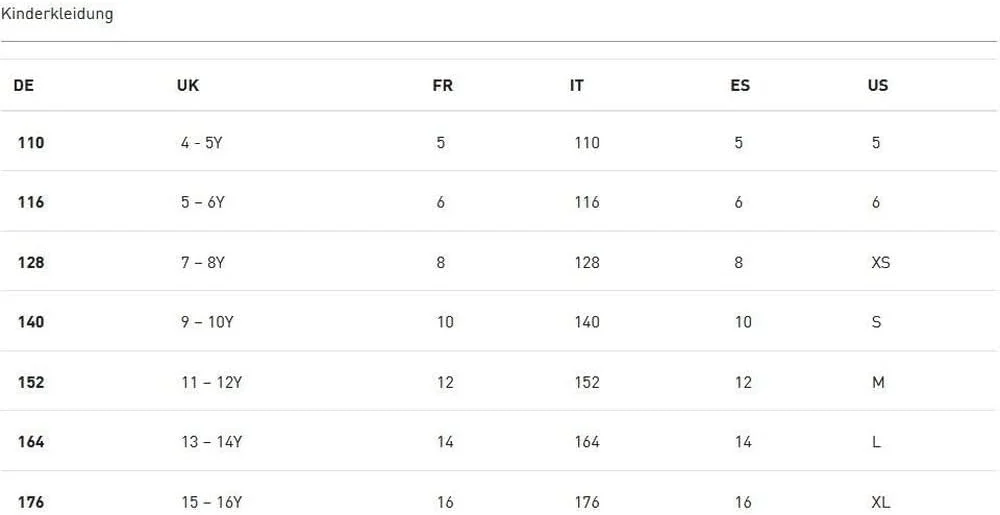Click the US column header
The width and height of the screenshot is (1000, 515).
878,86
